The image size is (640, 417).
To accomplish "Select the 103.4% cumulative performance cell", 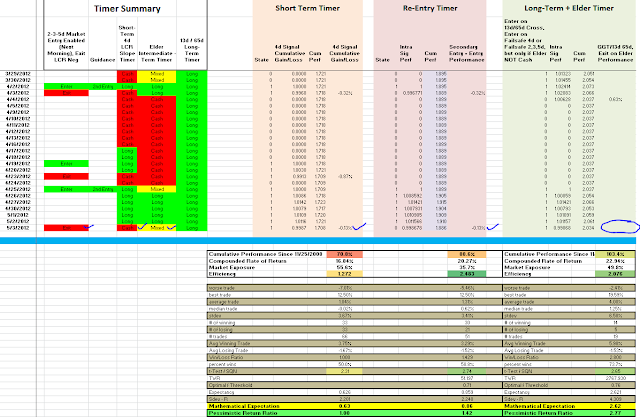I will click(x=615, y=254).
